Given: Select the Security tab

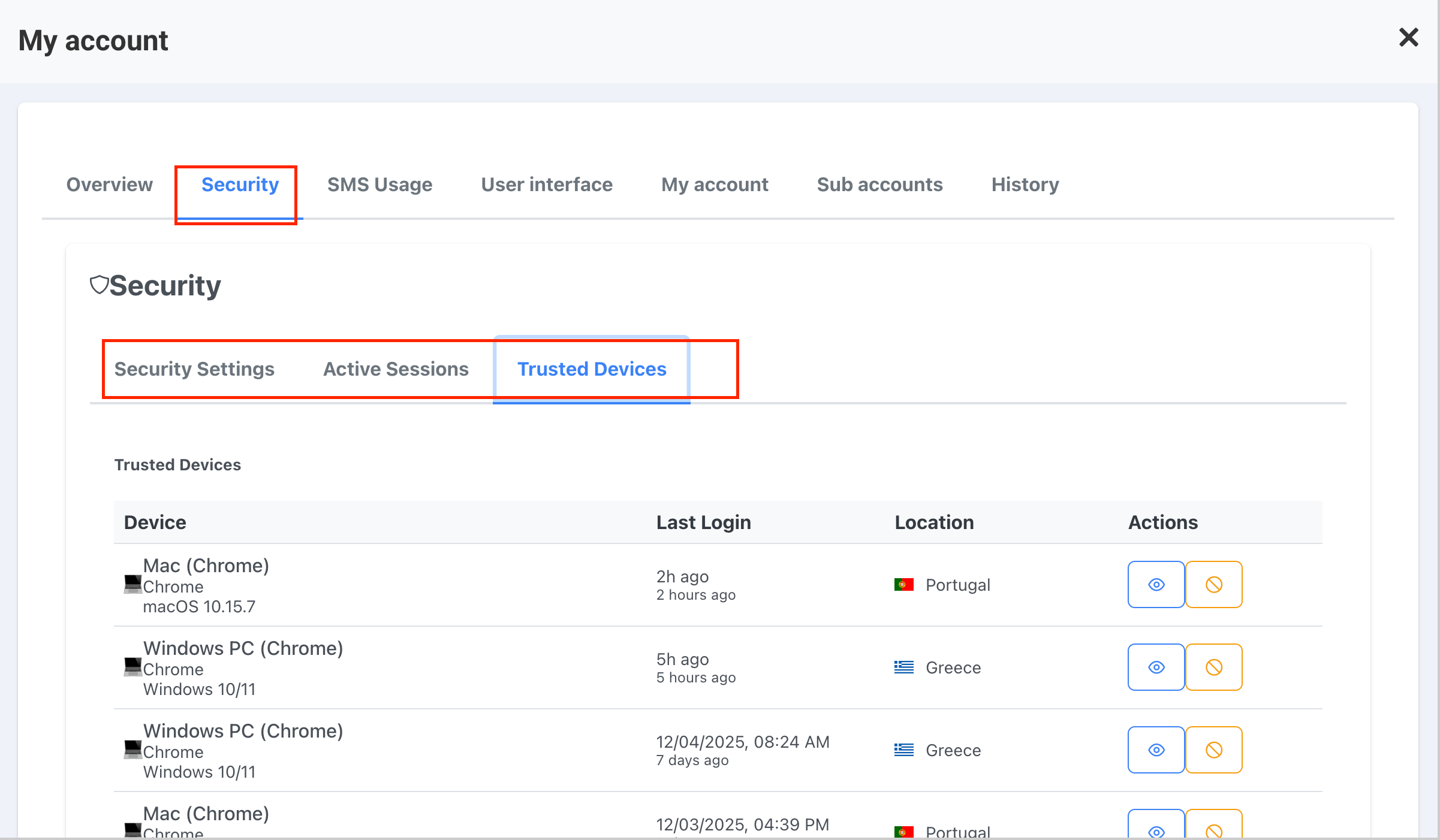Looking at the screenshot, I should click(x=240, y=185).
